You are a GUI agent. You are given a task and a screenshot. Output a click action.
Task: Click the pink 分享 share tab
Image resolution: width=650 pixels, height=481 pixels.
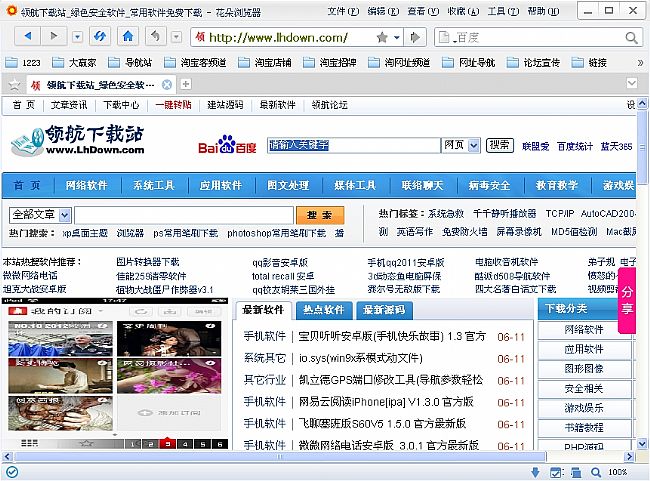point(627,301)
